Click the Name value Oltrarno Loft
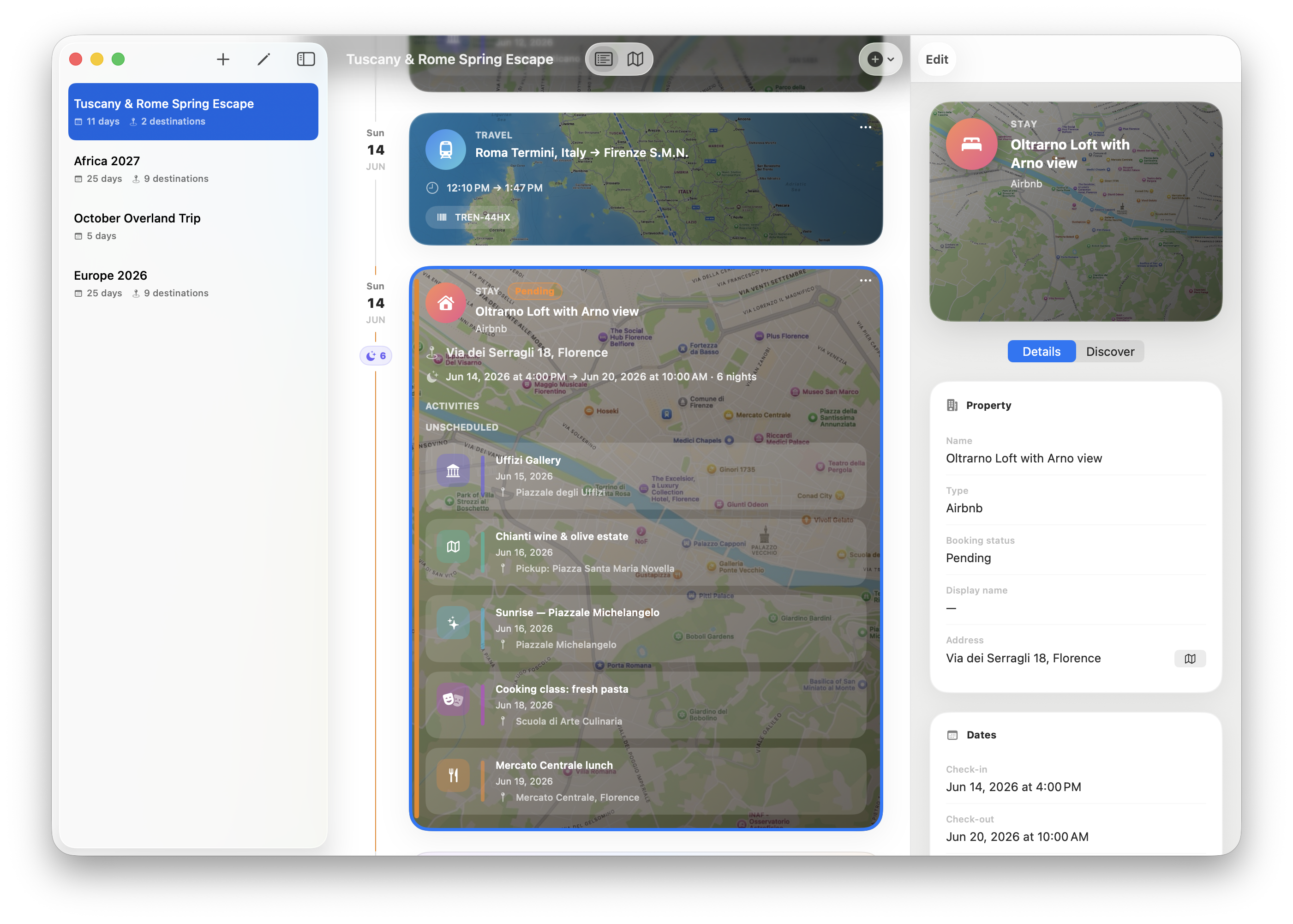Screen dimensions: 1293x924 click(1024, 459)
